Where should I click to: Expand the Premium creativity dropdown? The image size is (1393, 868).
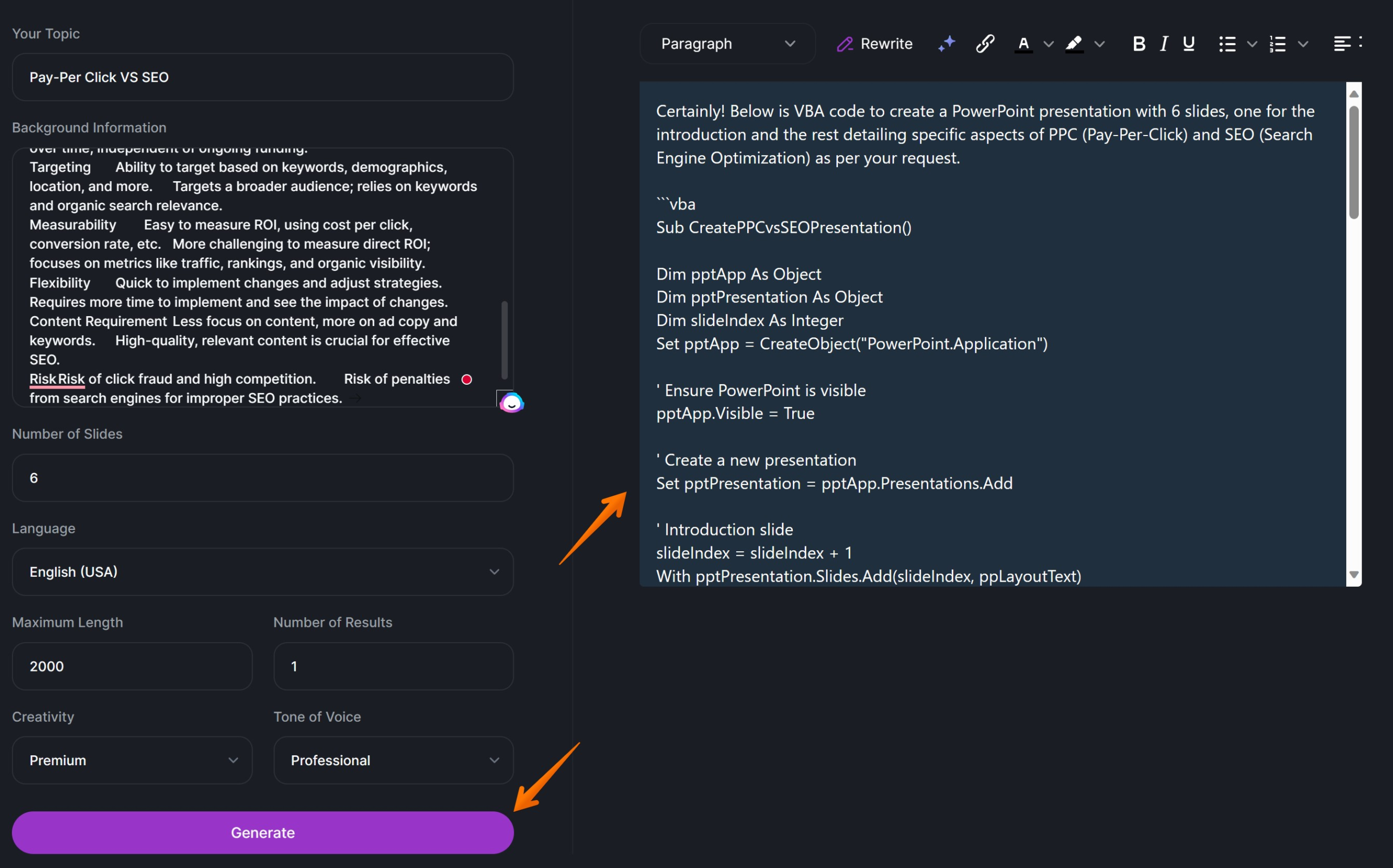(132, 760)
